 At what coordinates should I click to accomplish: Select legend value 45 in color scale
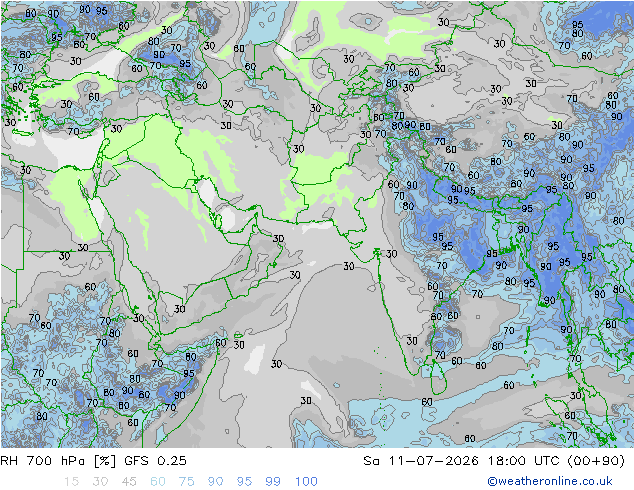129,482
